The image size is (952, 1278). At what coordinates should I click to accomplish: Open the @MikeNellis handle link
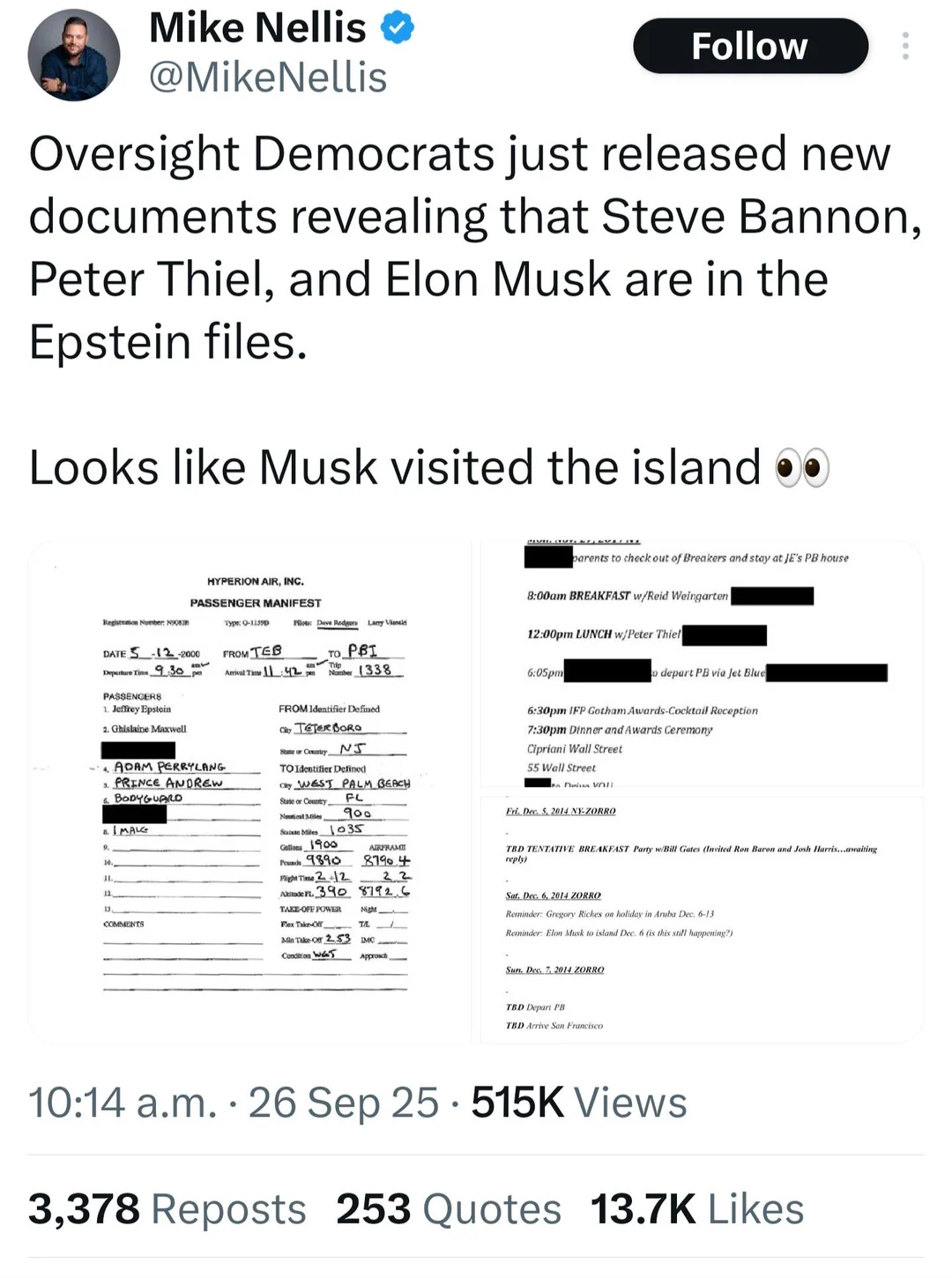click(268, 78)
